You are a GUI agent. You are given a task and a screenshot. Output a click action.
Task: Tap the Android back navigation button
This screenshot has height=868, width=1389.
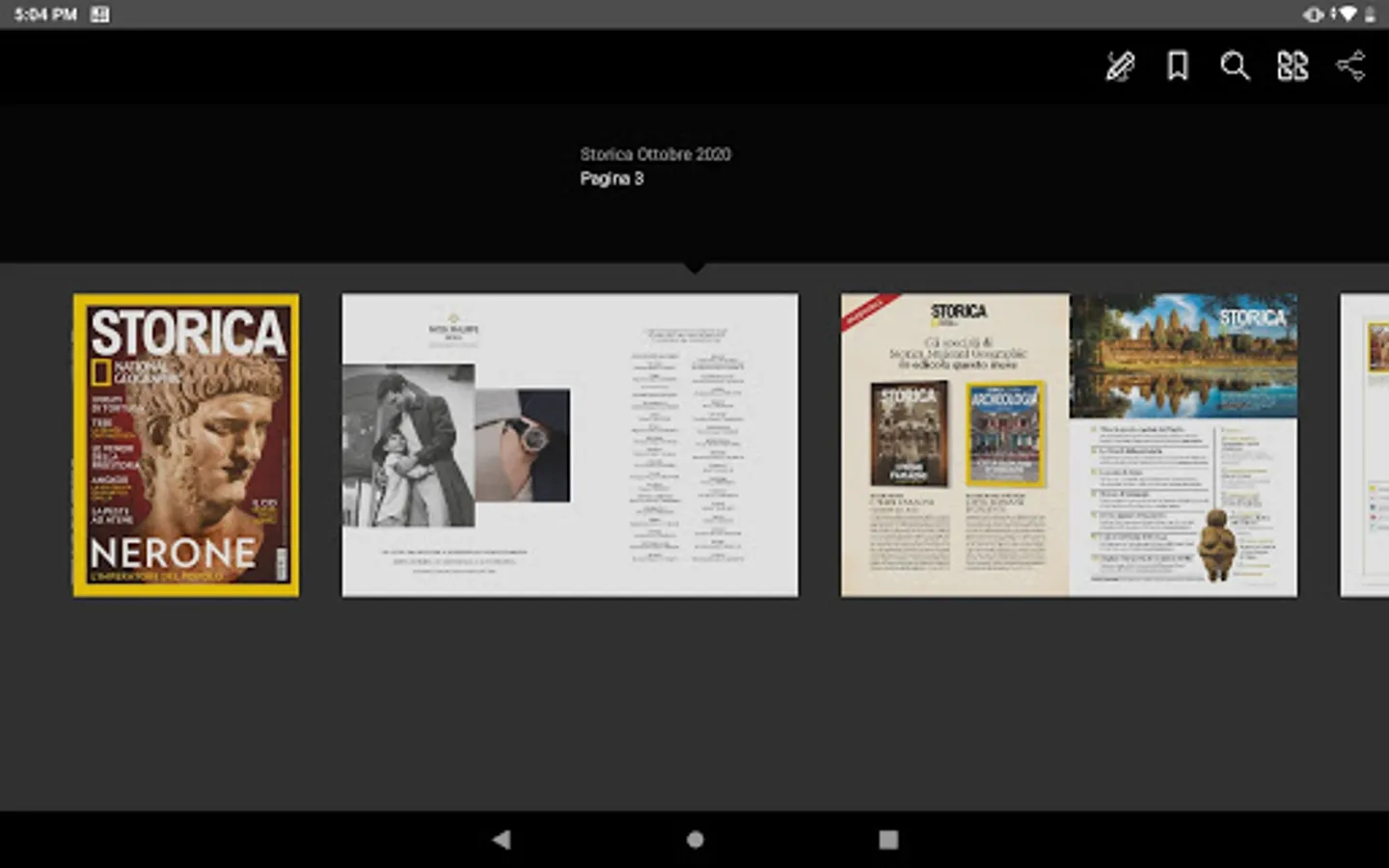(x=502, y=839)
